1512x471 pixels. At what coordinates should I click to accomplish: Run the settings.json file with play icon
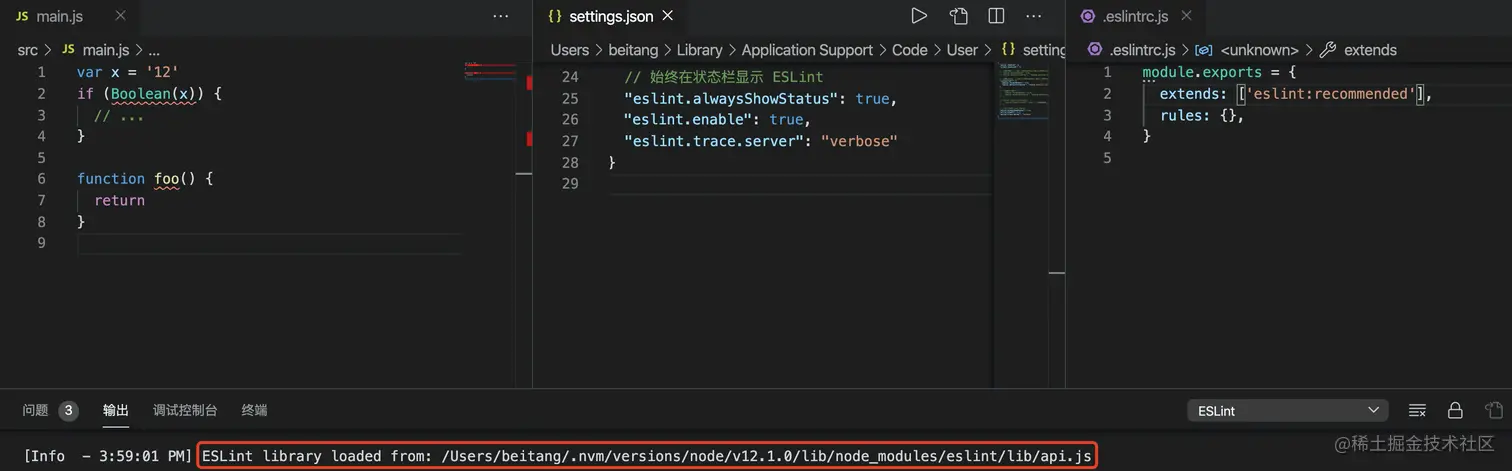[x=918, y=16]
